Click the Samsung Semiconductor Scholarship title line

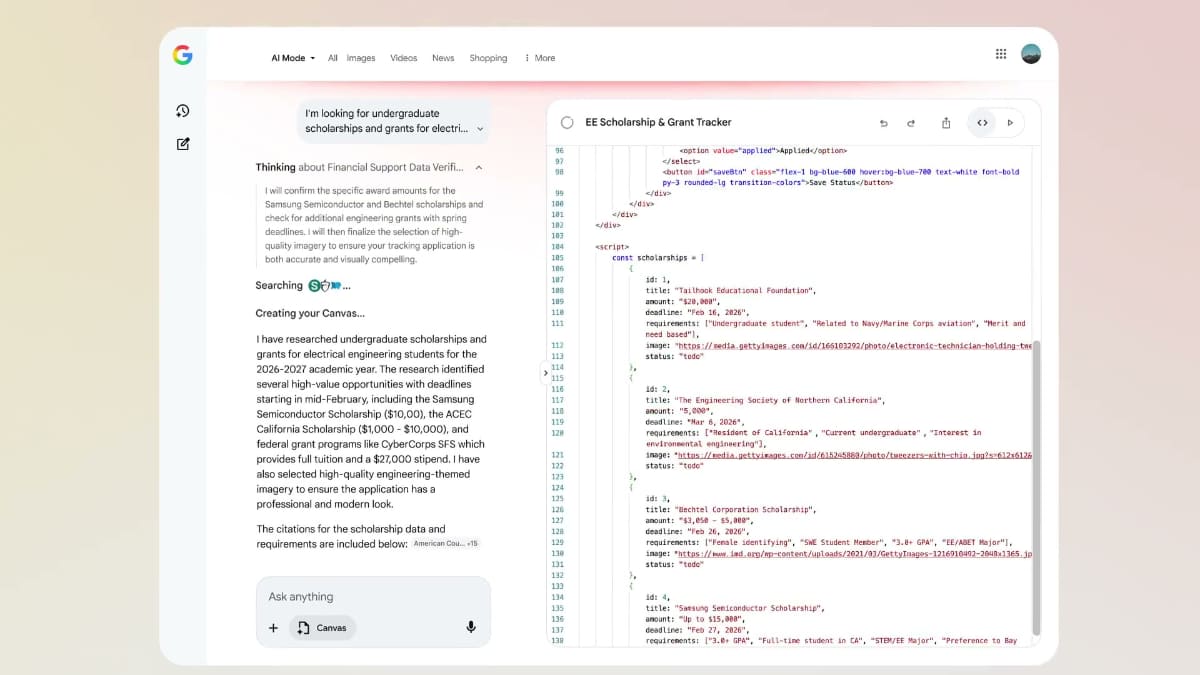click(x=734, y=608)
